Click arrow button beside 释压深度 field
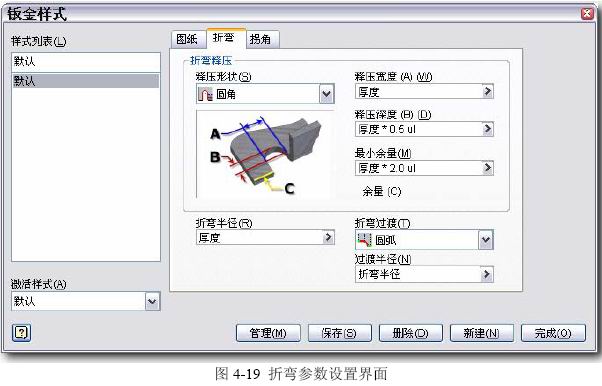The height and width of the screenshot is (386, 602). tap(487, 129)
